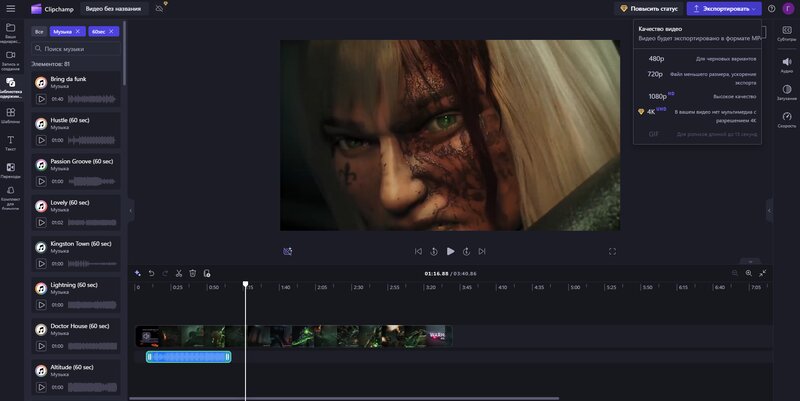Viewport: 800px width, 401px height.
Task: Check the cloud sync status icon
Action: tap(160, 9)
